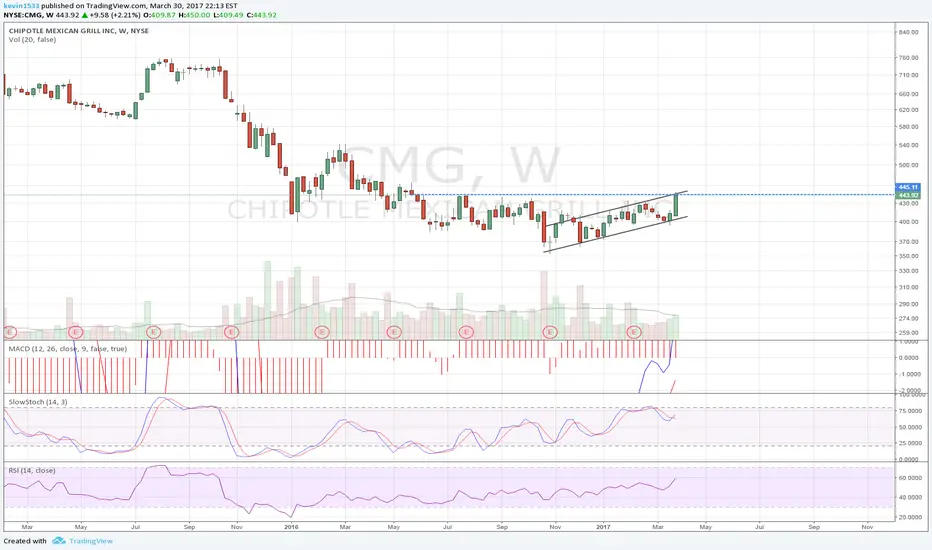The image size is (932, 550).
Task: Click the 500.00 price axis label
Action: (x=909, y=165)
